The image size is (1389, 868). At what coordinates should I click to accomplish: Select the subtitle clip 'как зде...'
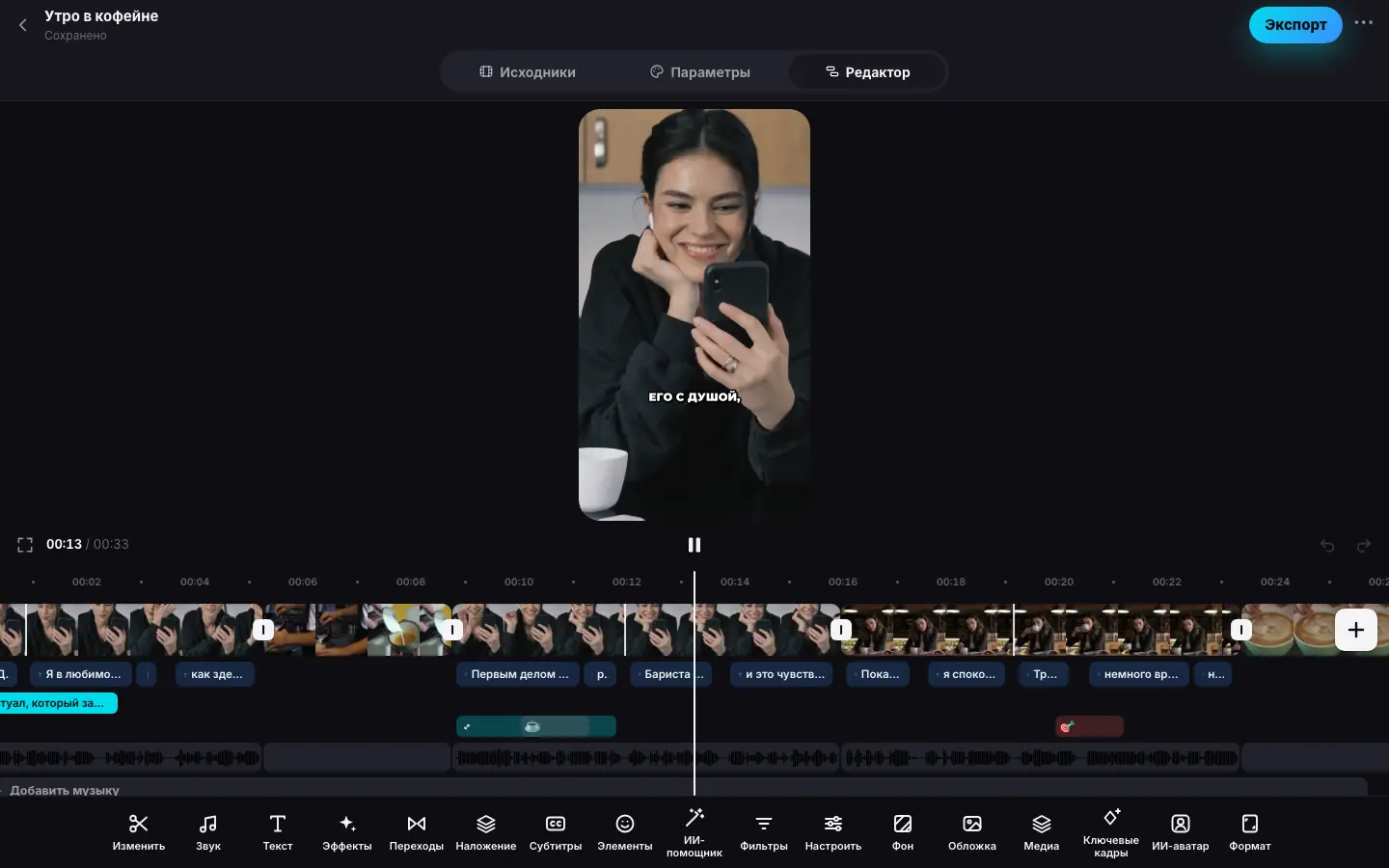pyautogui.click(x=215, y=674)
